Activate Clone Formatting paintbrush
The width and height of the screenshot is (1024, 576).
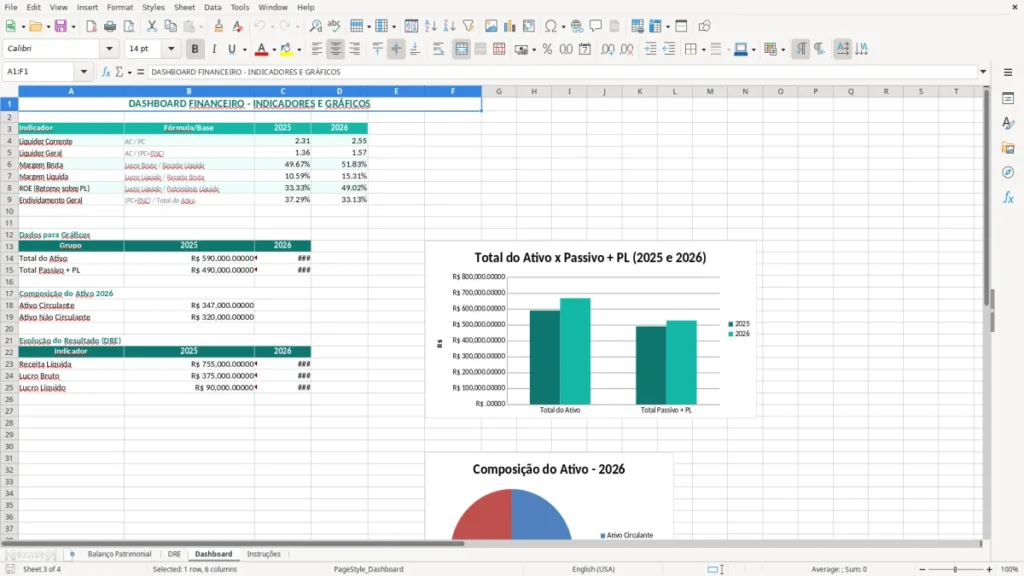218,26
